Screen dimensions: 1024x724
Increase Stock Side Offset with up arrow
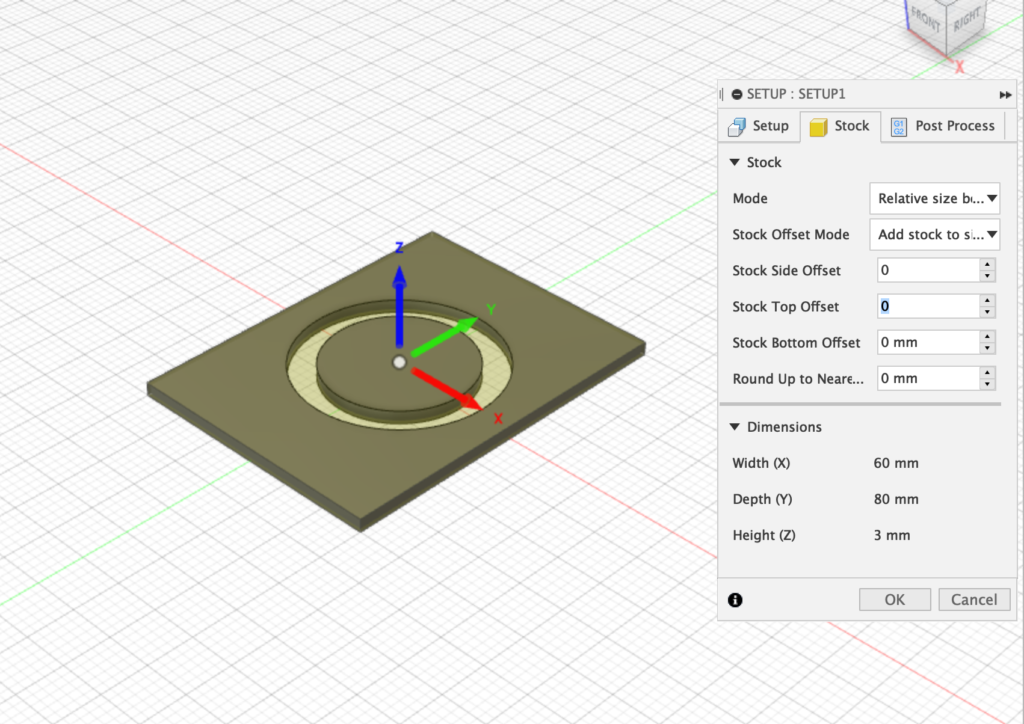coord(987,264)
